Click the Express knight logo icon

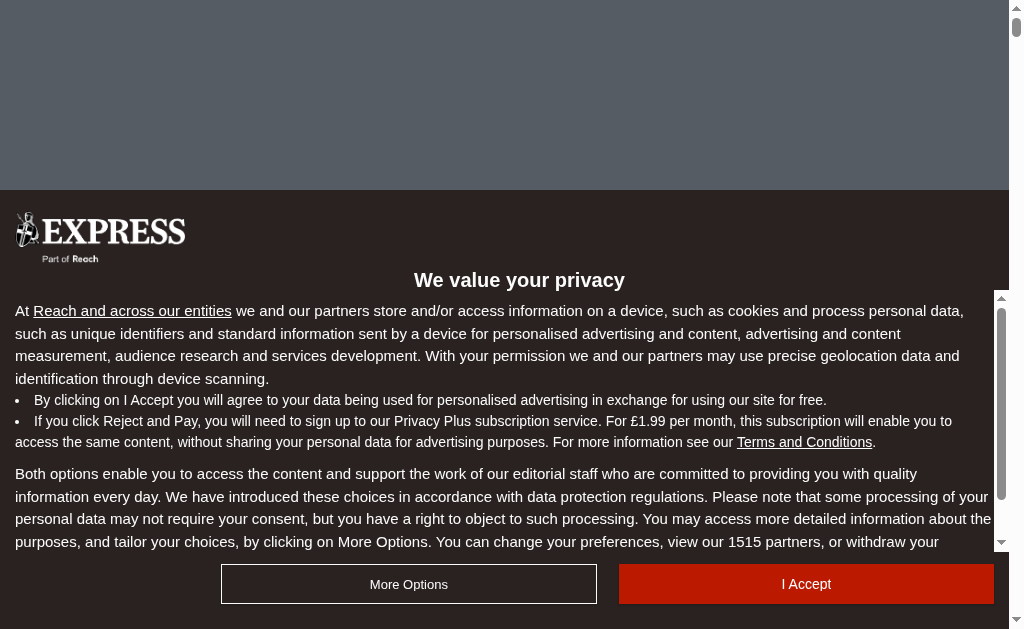27,230
